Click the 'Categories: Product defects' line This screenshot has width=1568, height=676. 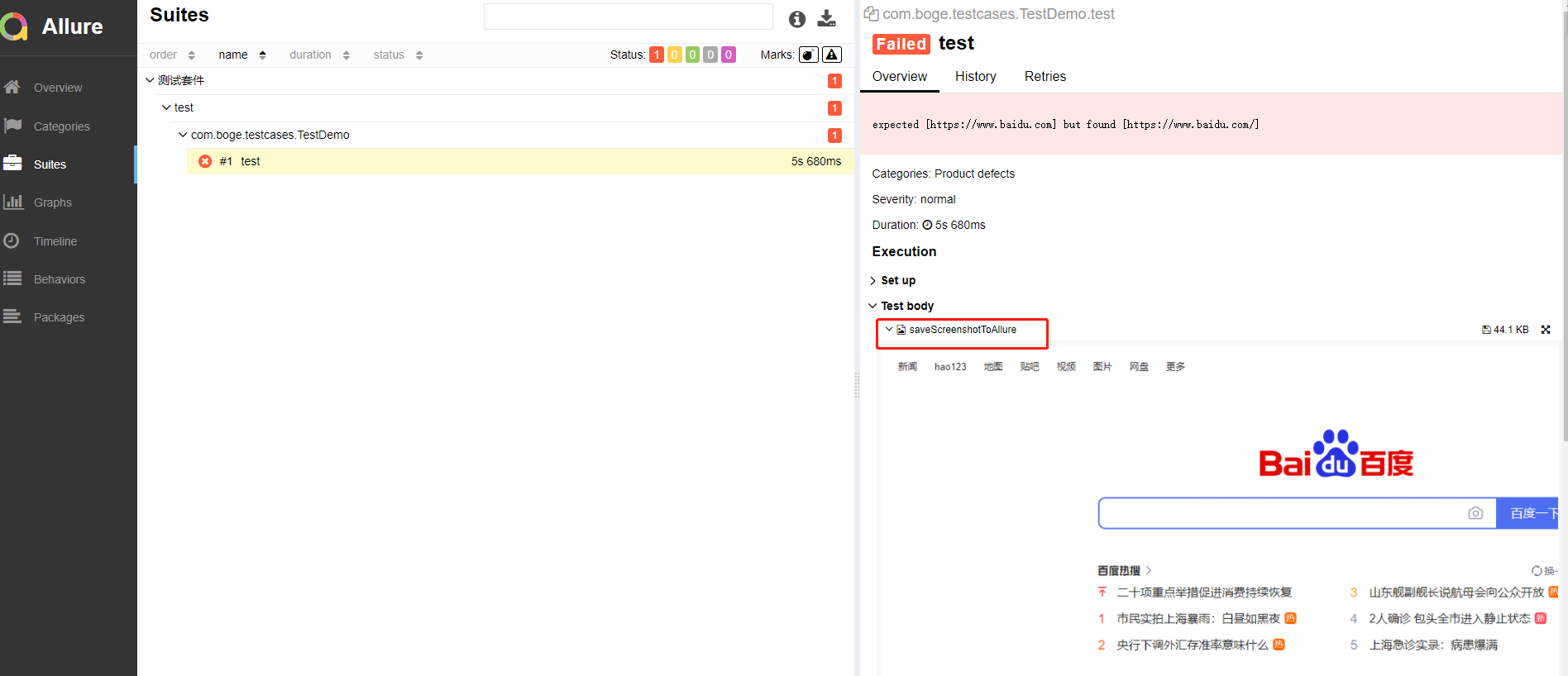(x=943, y=174)
